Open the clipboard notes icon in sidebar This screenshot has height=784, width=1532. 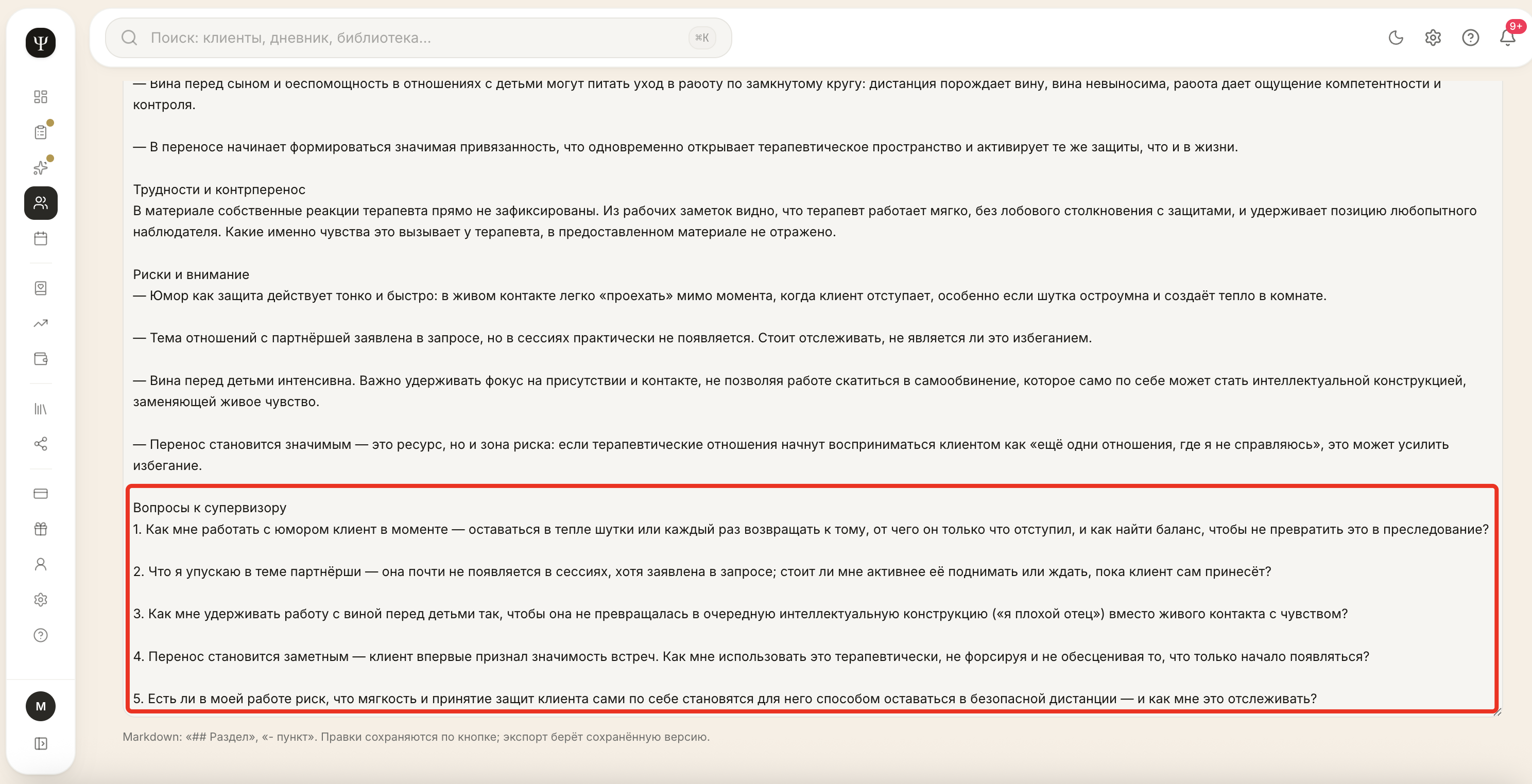coord(41,132)
